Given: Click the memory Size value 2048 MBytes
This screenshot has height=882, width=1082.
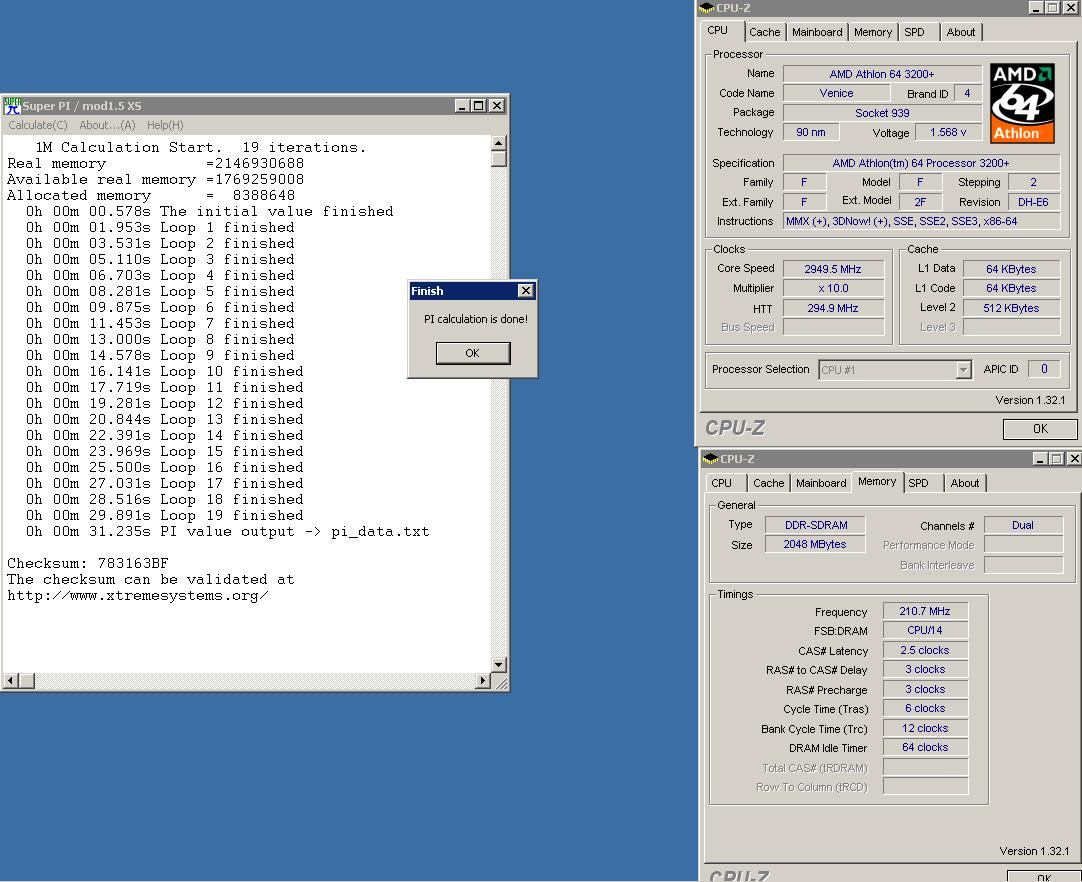Looking at the screenshot, I should (x=815, y=545).
